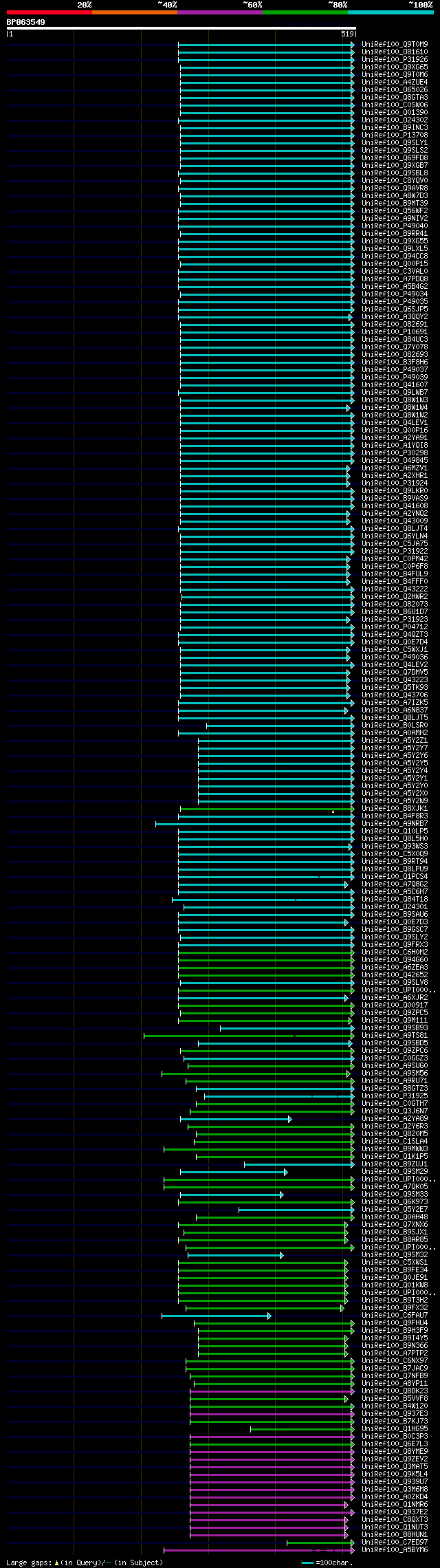The image size is (440, 1568).
Task: Select hit UniRef100_Q69FD8
Action: point(395,158)
